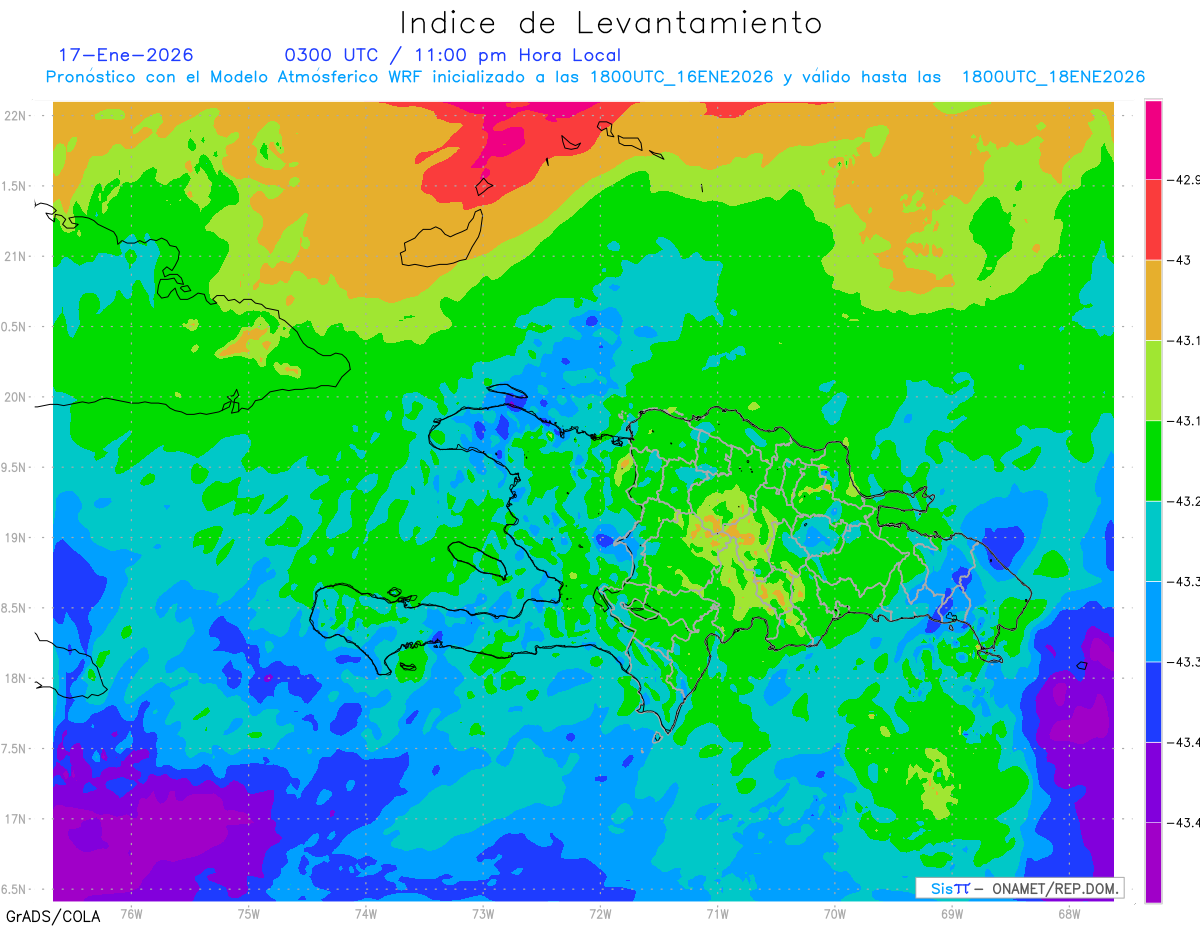Select the longitude label '73W'

pos(483,913)
